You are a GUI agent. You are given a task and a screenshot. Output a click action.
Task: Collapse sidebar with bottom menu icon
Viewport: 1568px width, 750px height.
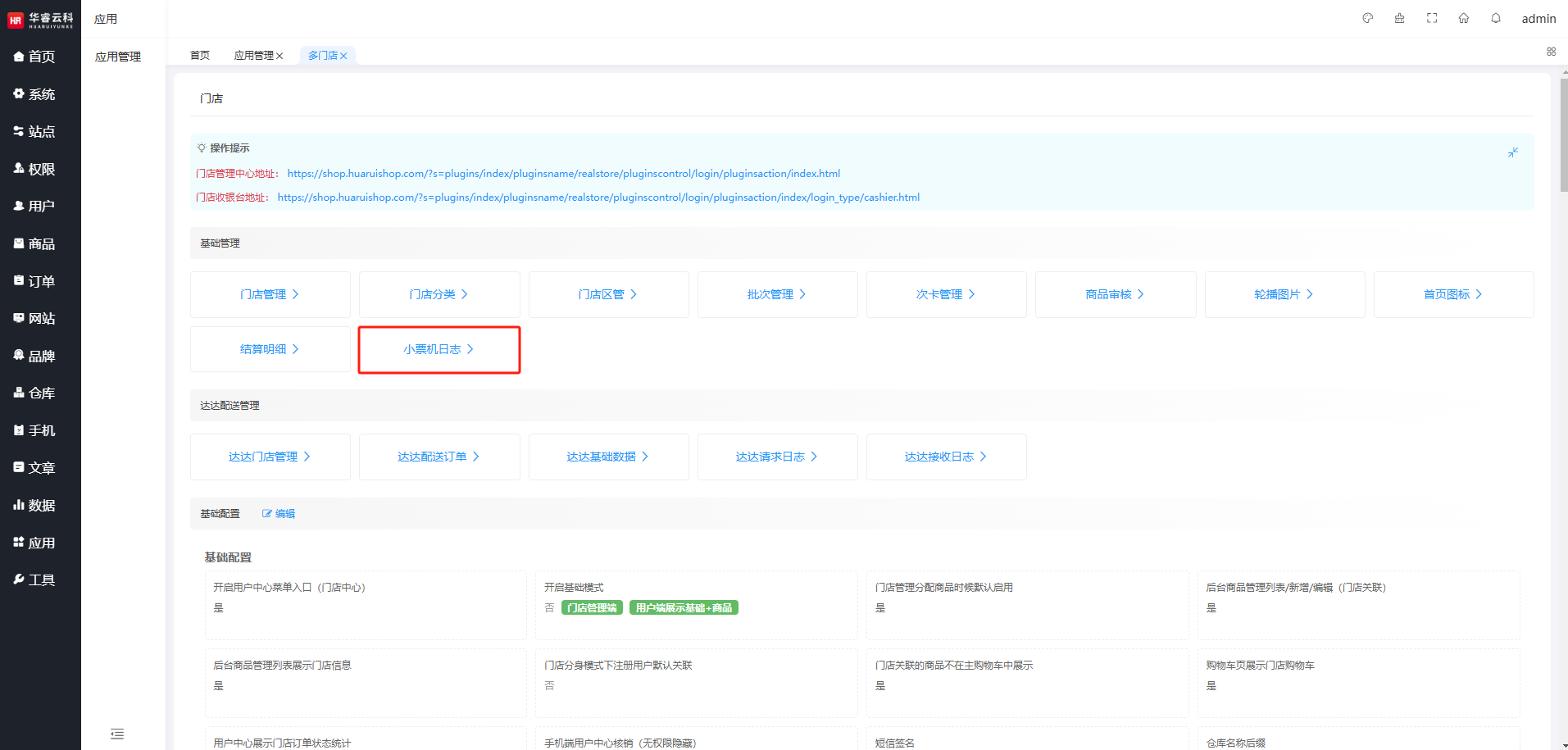pos(117,734)
